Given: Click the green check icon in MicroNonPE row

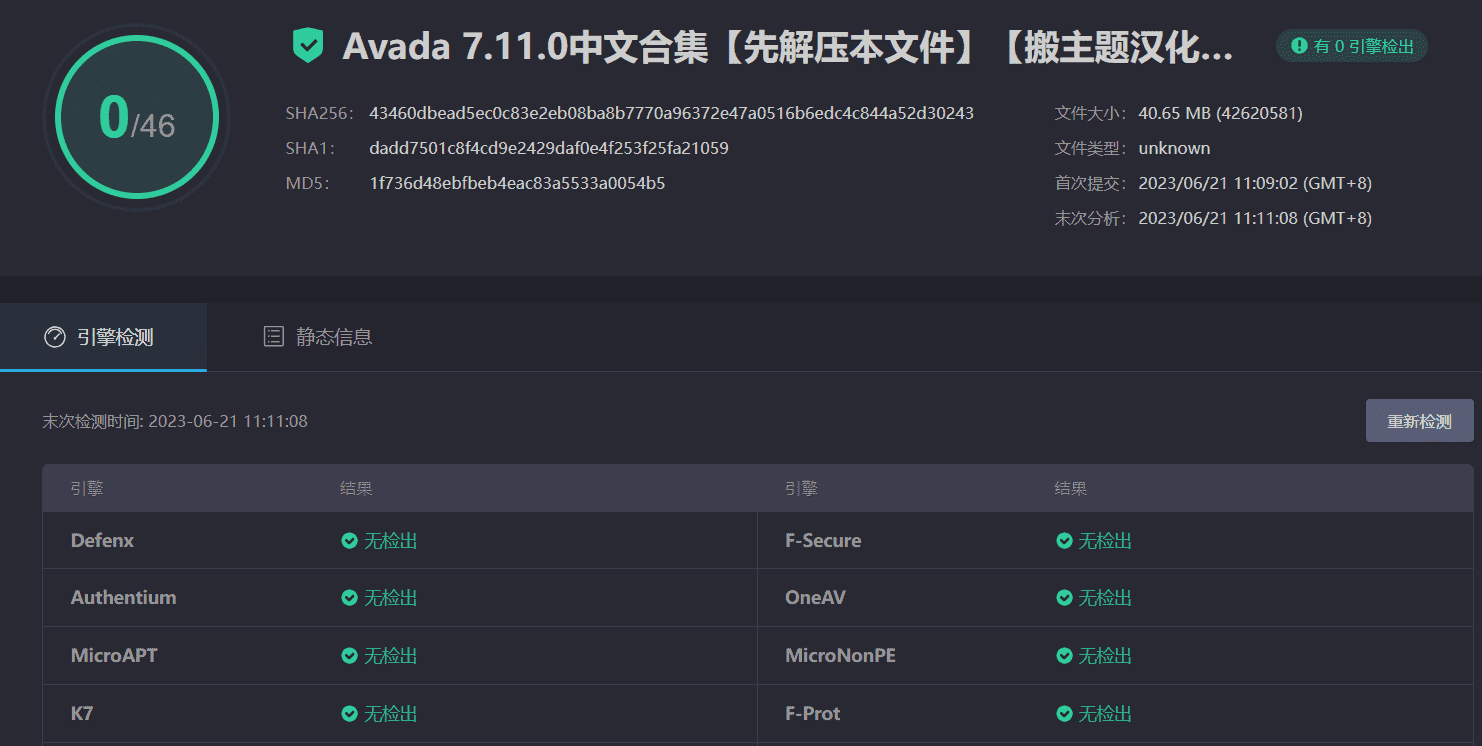Looking at the screenshot, I should [1064, 656].
